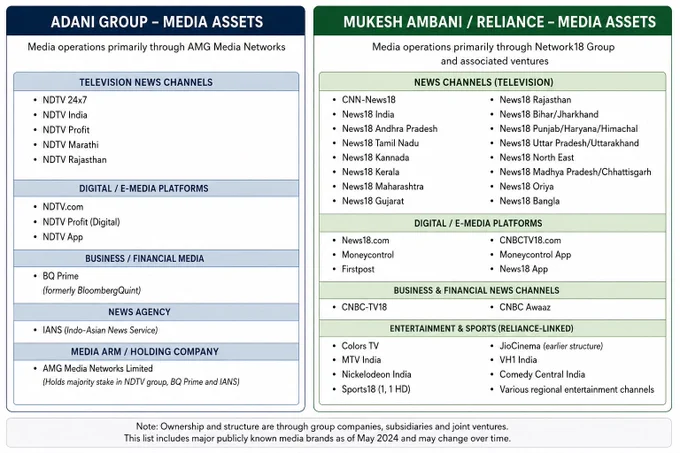Select the News18 Oriya entry
This screenshot has height=453, width=680.
click(x=526, y=186)
